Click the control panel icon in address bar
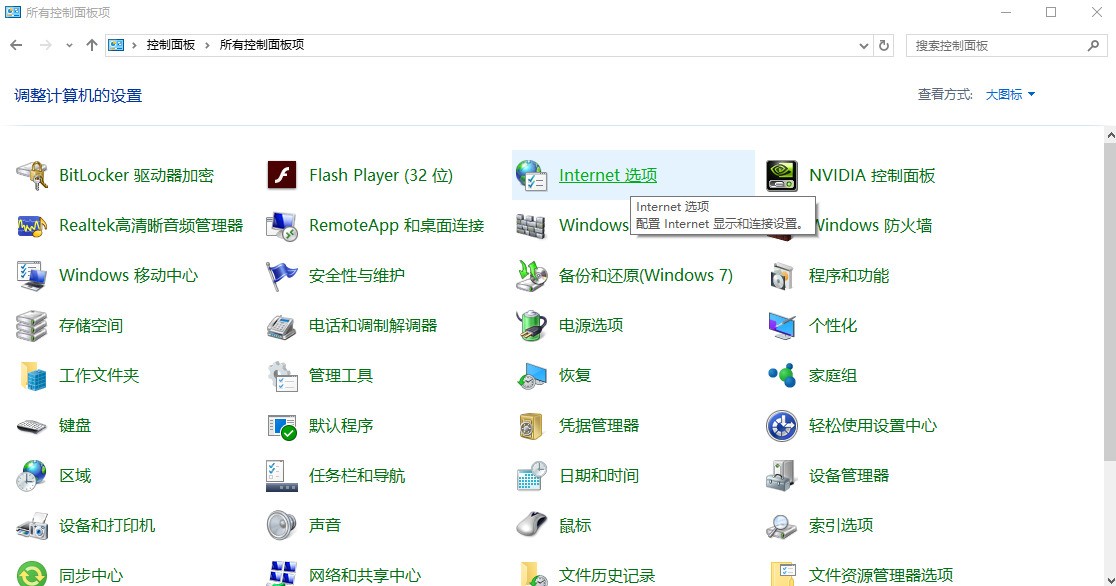The image size is (1116, 586). 116,45
